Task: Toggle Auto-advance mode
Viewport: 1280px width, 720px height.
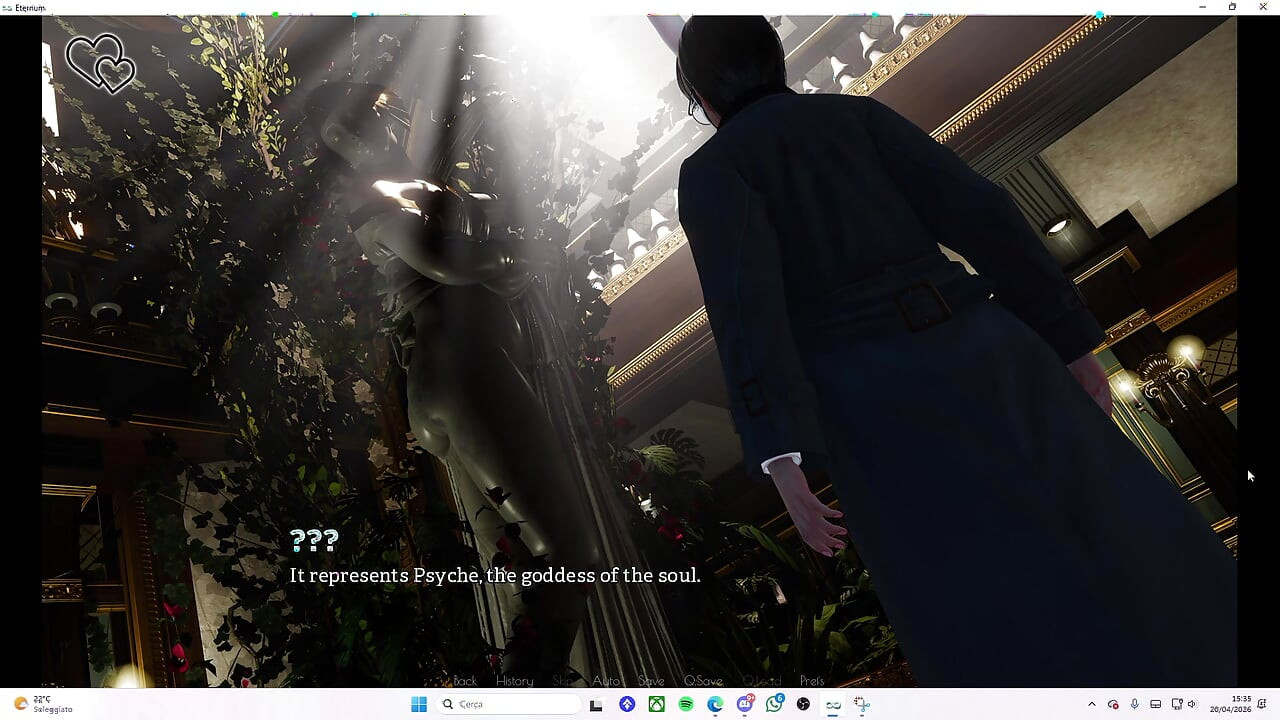Action: click(606, 681)
